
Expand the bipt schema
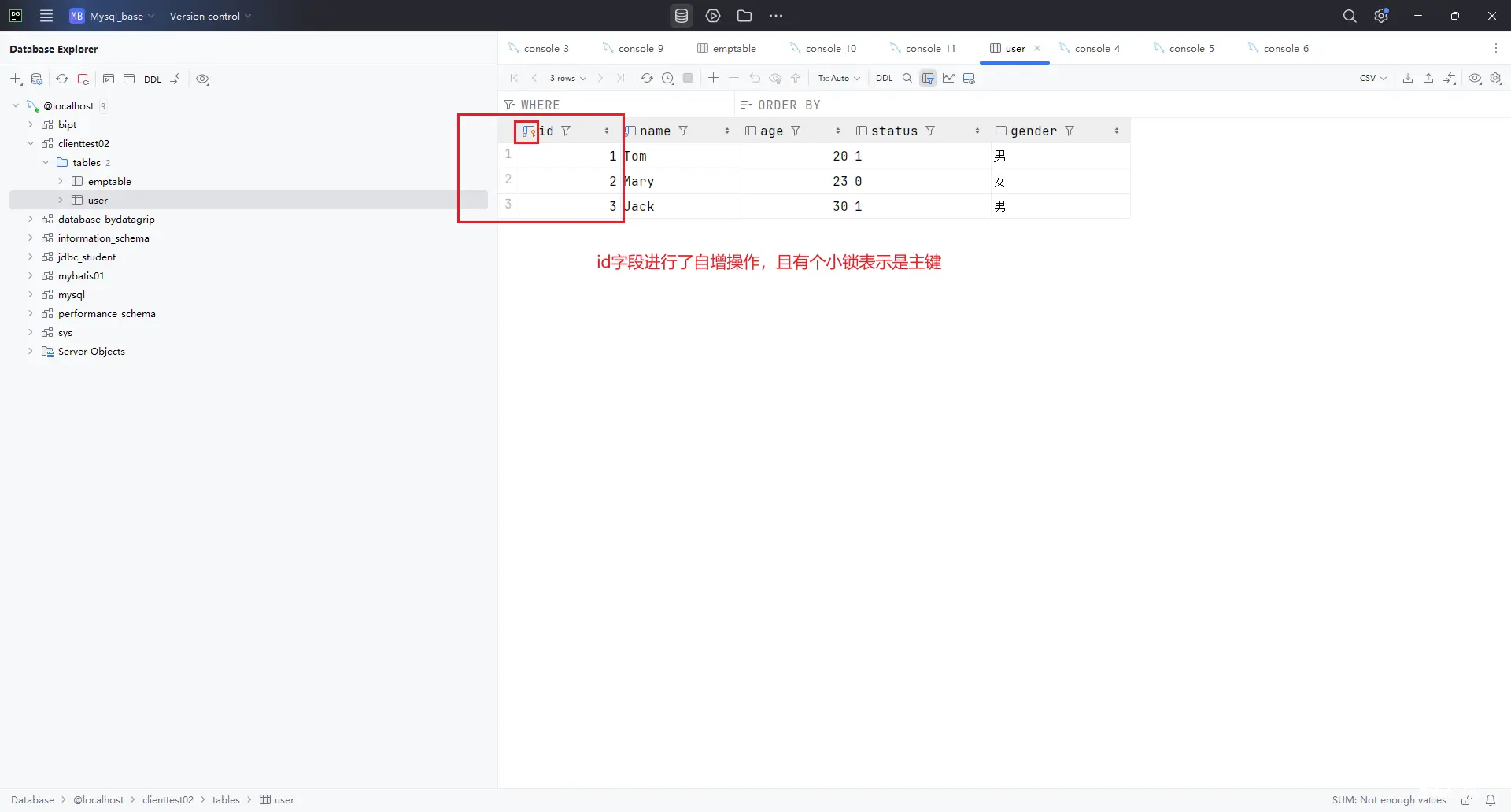[x=31, y=124]
